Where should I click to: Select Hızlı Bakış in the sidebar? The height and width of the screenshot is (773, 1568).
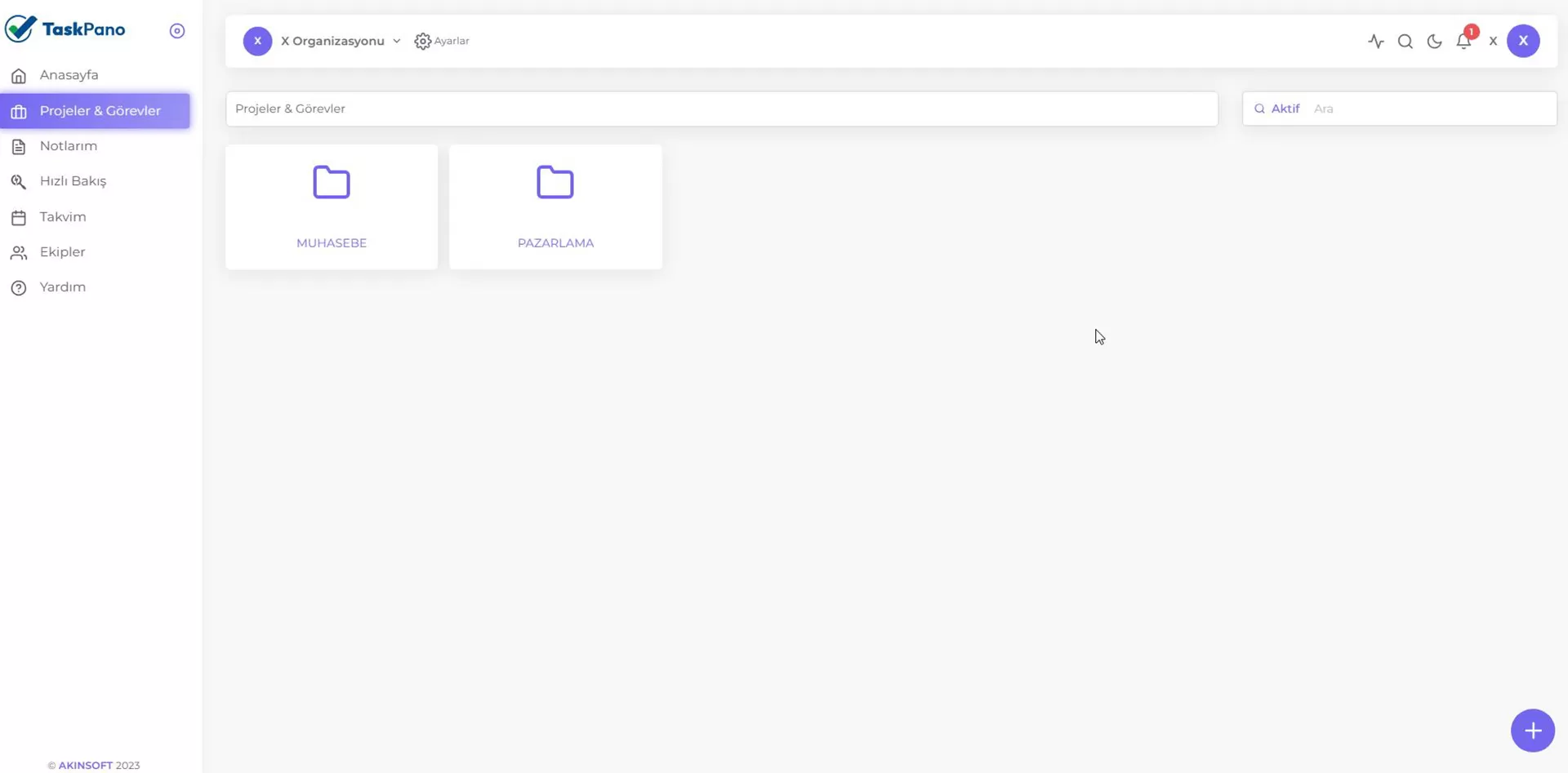(73, 181)
